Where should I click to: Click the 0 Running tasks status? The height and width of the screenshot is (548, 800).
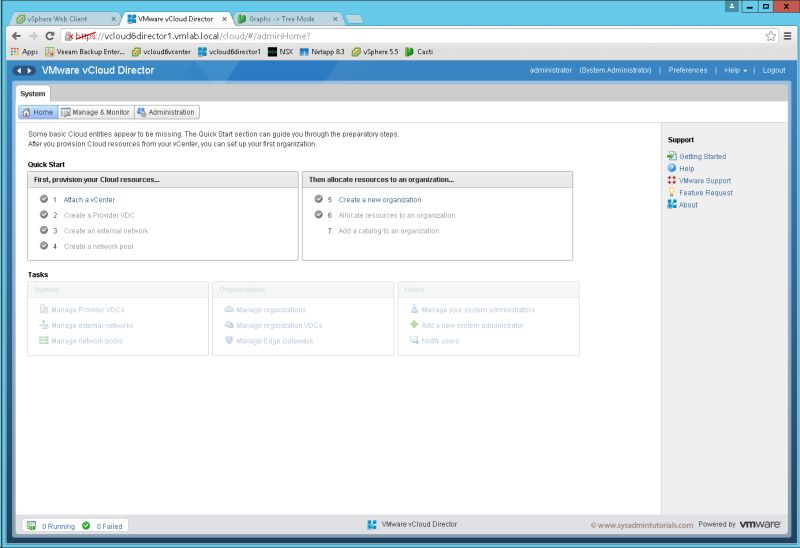(x=51, y=526)
